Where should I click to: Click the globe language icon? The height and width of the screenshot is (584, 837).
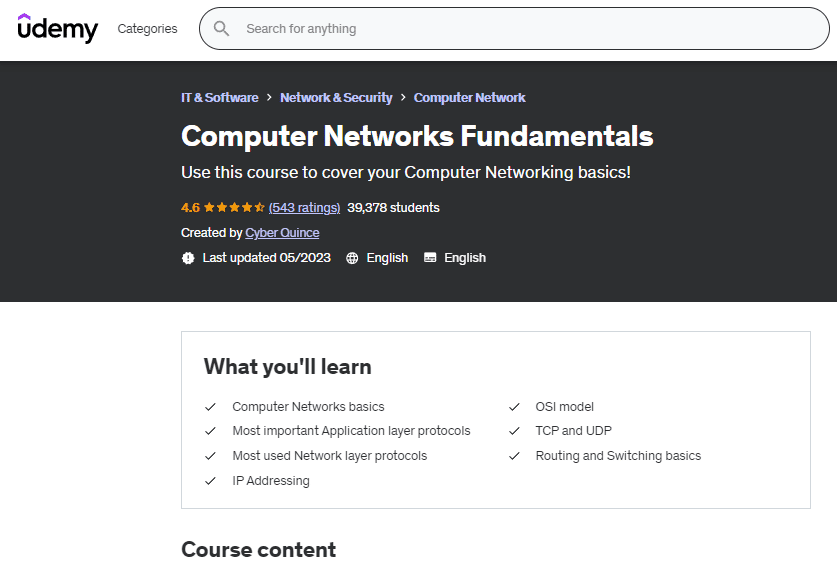352,258
